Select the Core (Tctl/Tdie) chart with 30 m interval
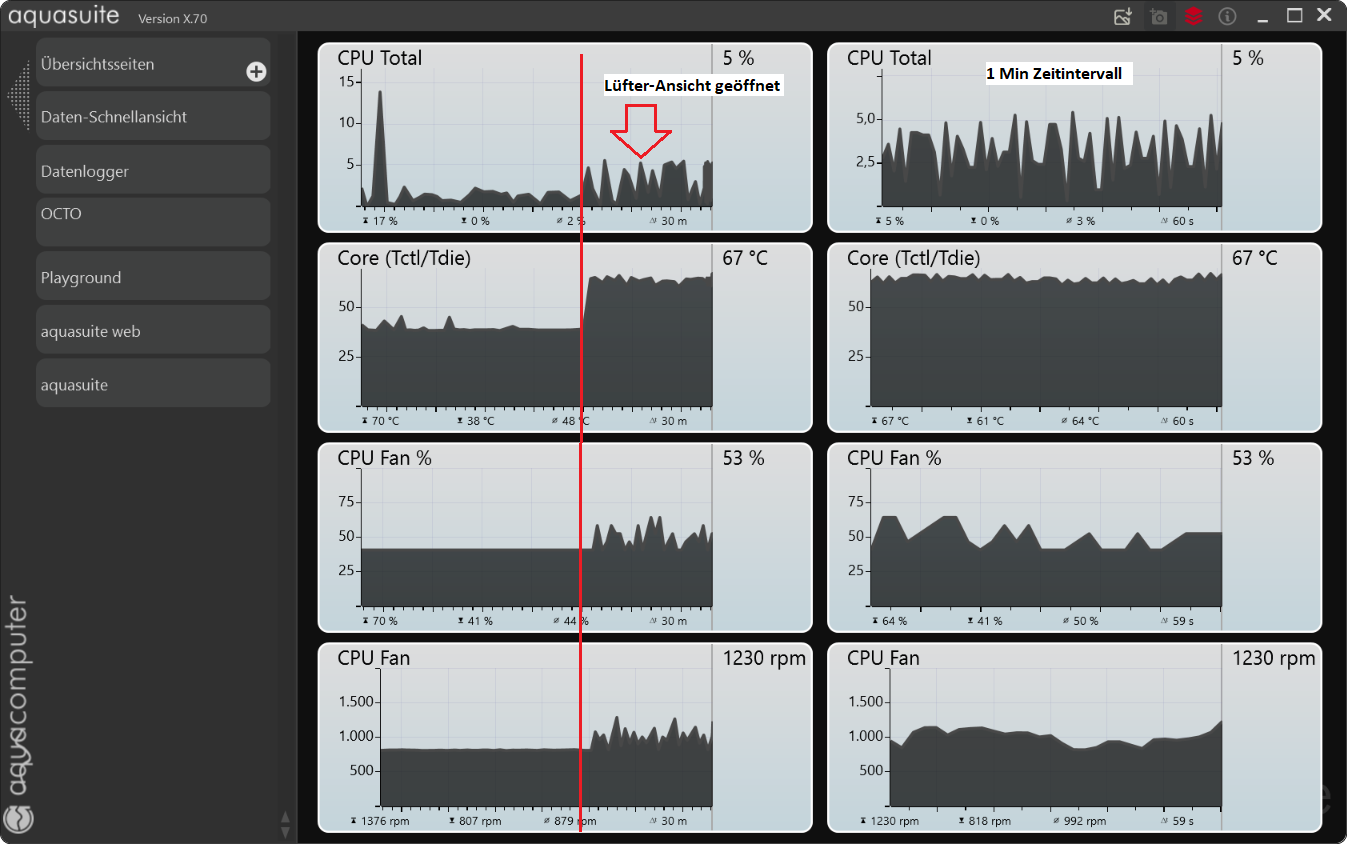This screenshot has width=1347, height=844. (565, 338)
